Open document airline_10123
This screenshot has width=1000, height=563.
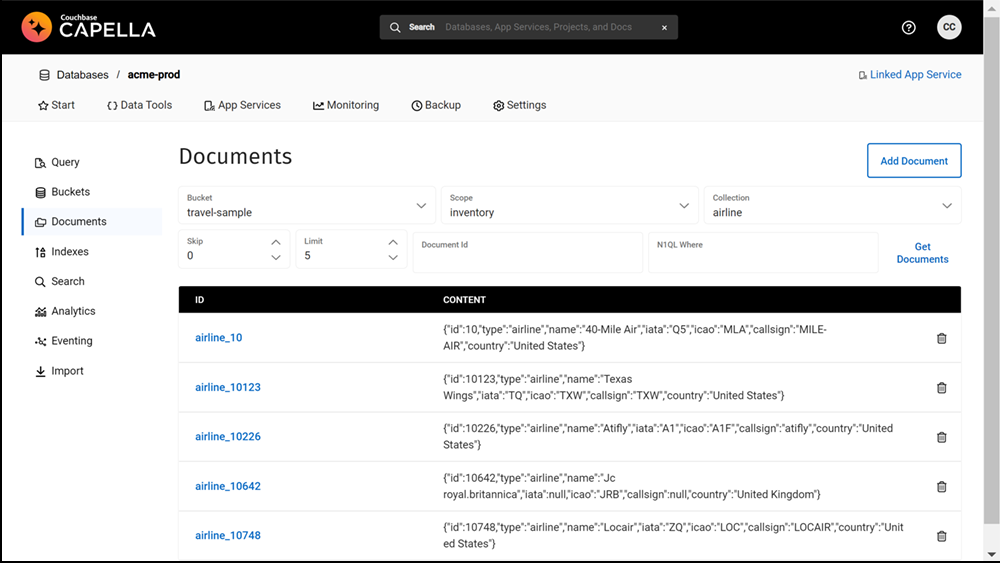pos(228,388)
